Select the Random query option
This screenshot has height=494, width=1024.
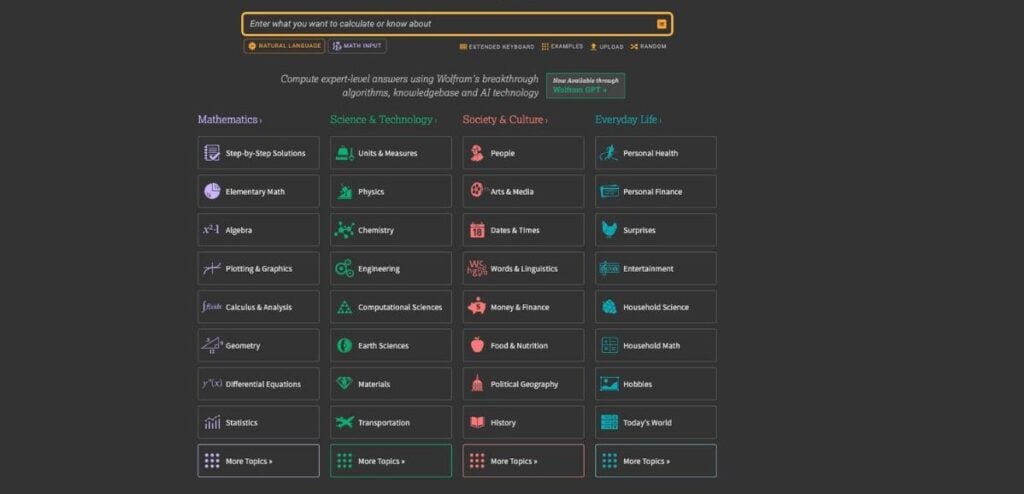(x=648, y=47)
